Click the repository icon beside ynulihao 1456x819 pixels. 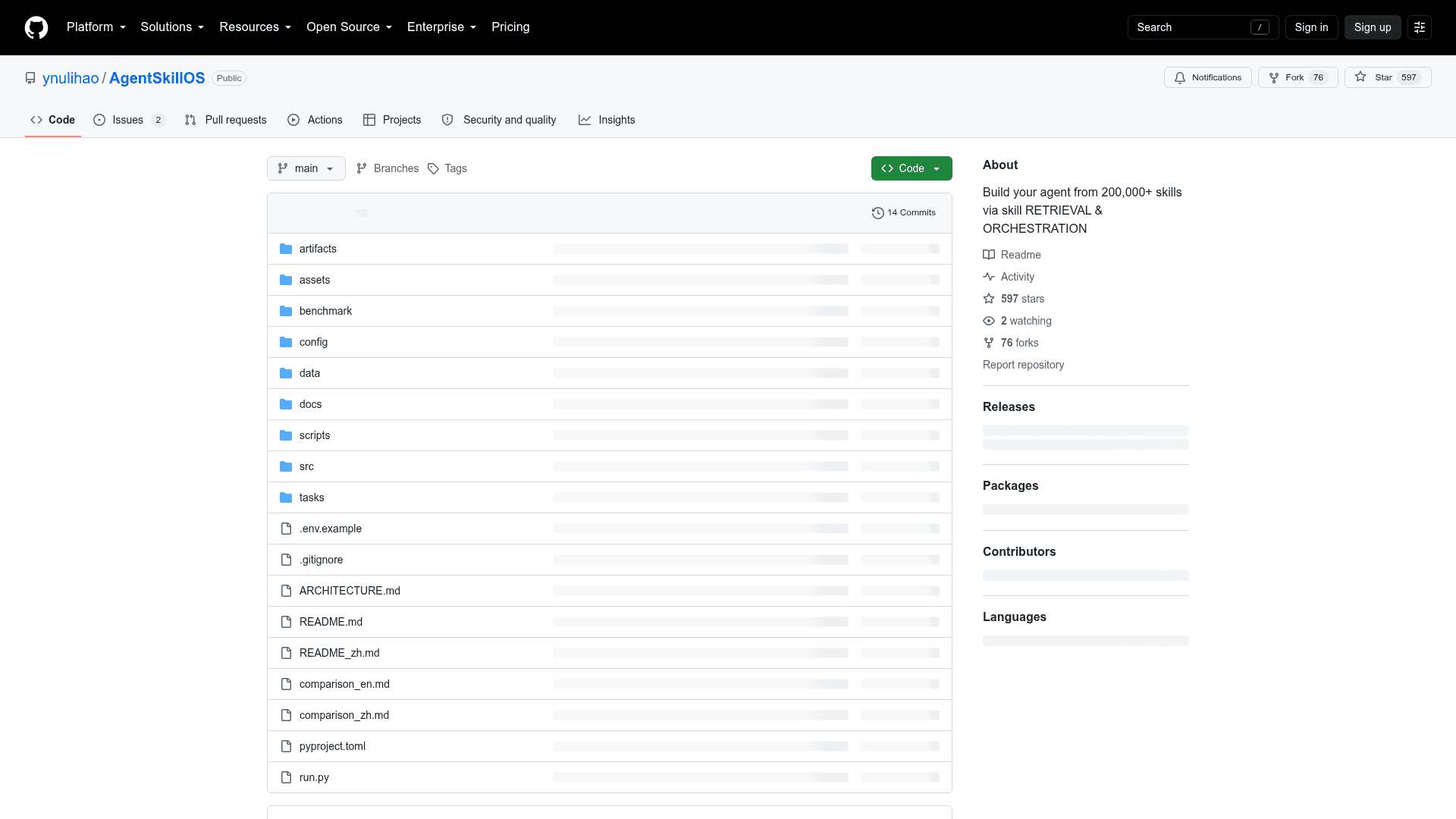(x=30, y=78)
